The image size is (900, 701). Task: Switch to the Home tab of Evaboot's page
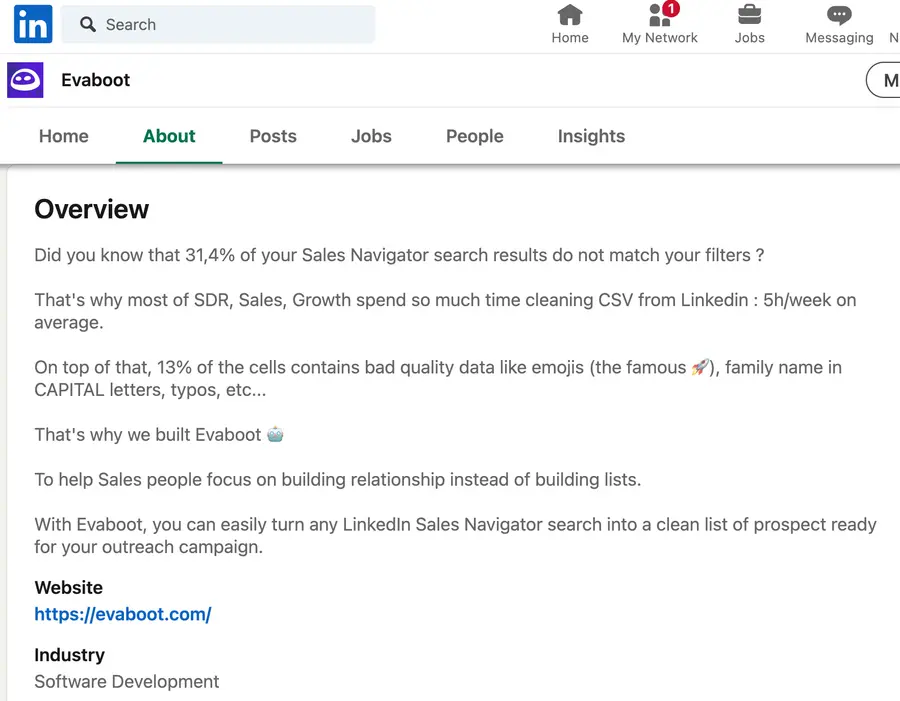[x=63, y=136]
